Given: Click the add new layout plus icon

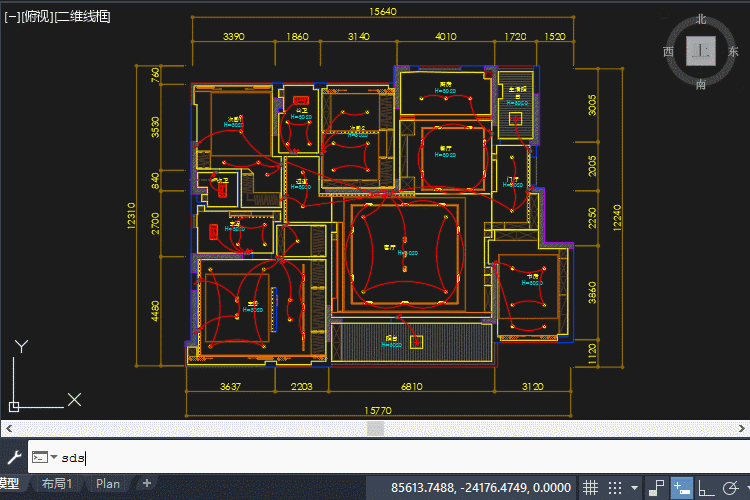Looking at the screenshot, I should pos(147,484).
